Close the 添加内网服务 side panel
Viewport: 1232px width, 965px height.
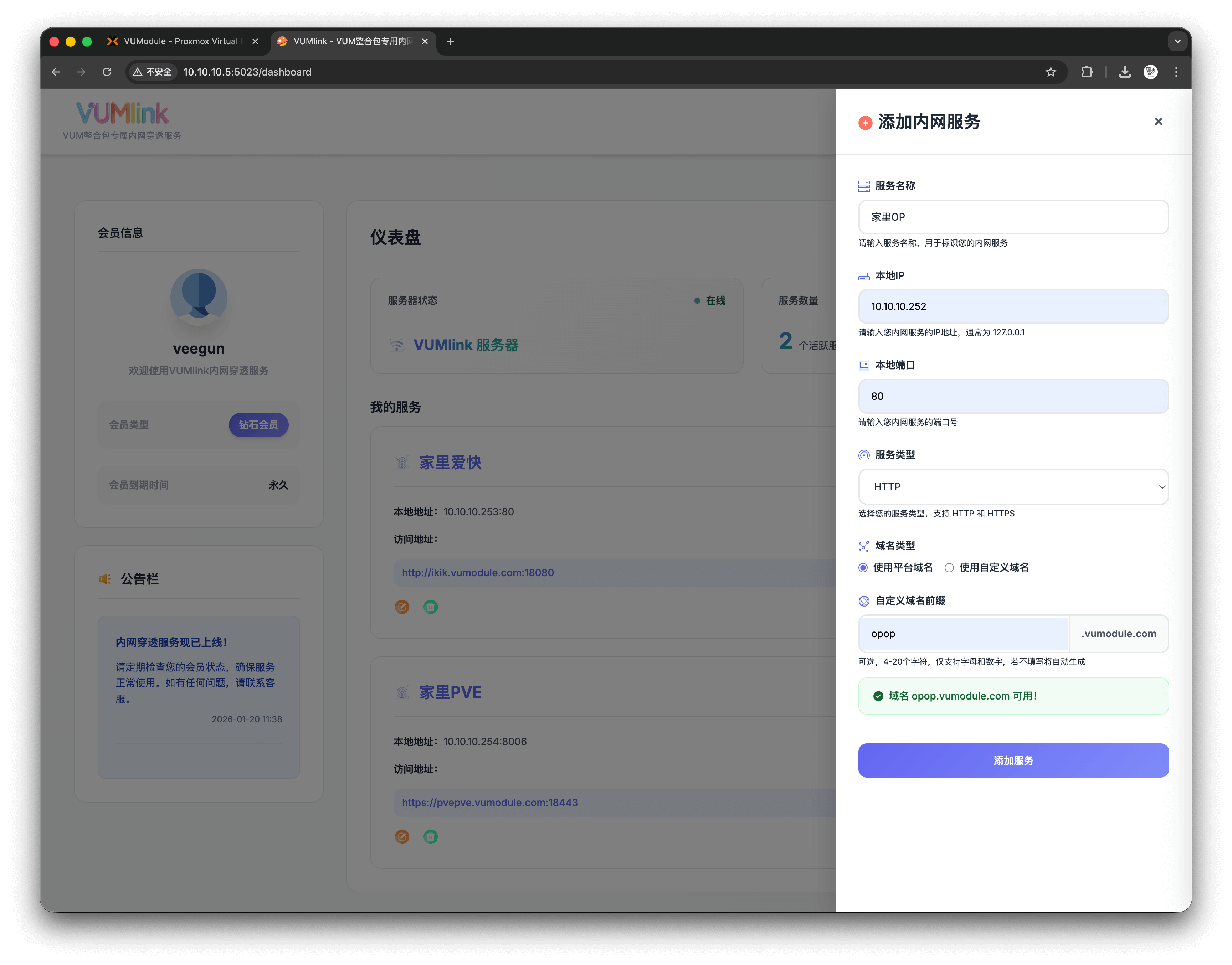[x=1158, y=122]
